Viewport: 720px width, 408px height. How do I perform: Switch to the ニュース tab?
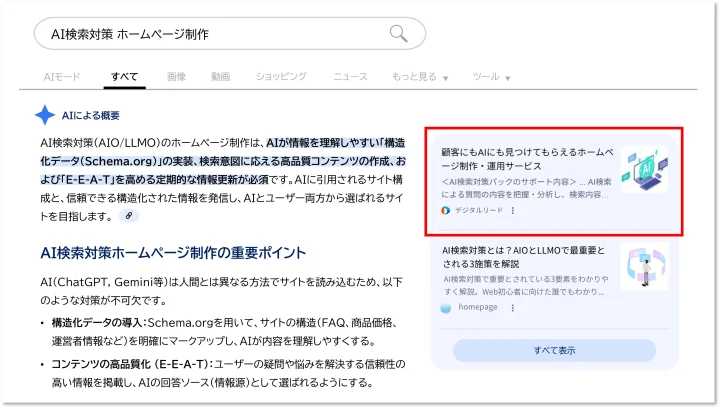[350, 77]
